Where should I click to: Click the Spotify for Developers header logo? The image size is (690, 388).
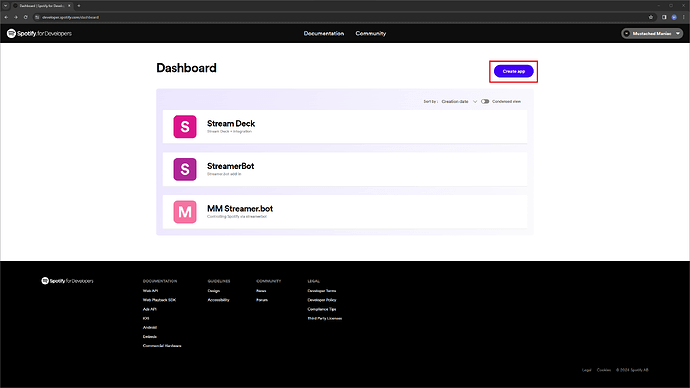[x=39, y=33]
